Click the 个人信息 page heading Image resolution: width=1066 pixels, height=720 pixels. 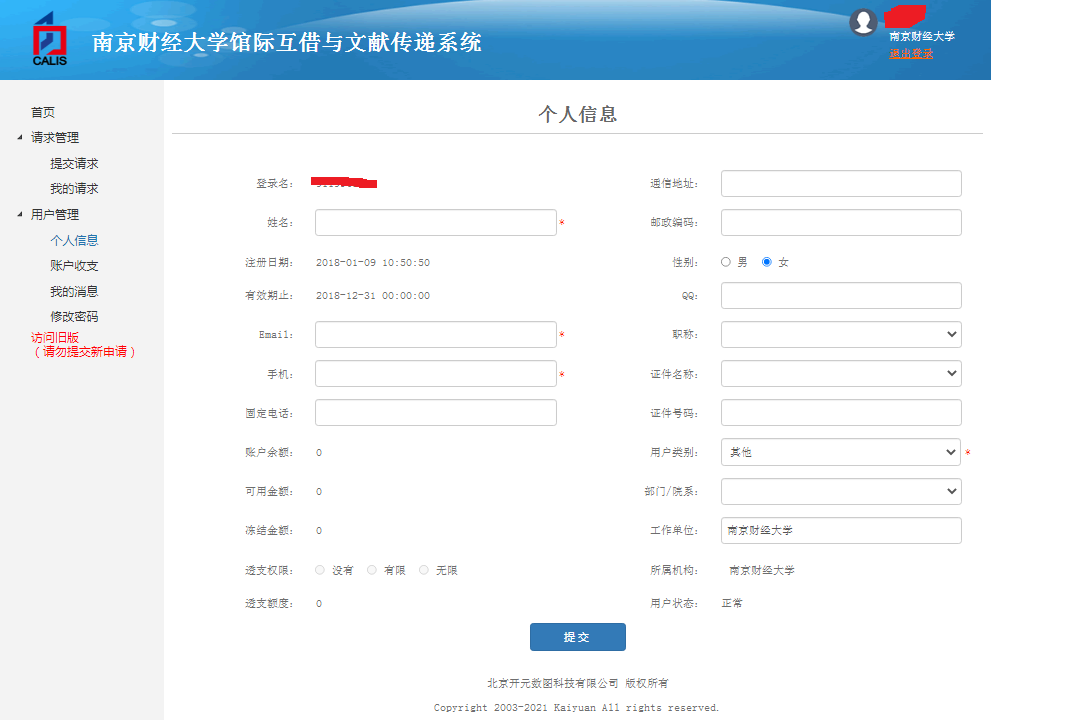tap(577, 114)
